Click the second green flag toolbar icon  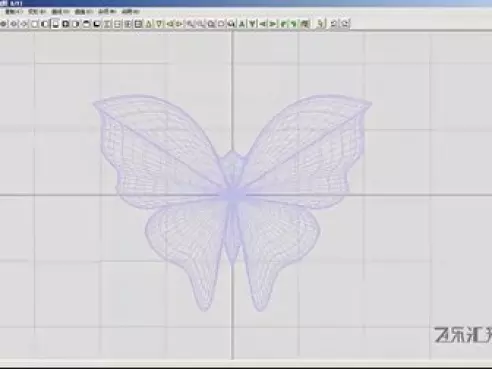tap(294, 24)
